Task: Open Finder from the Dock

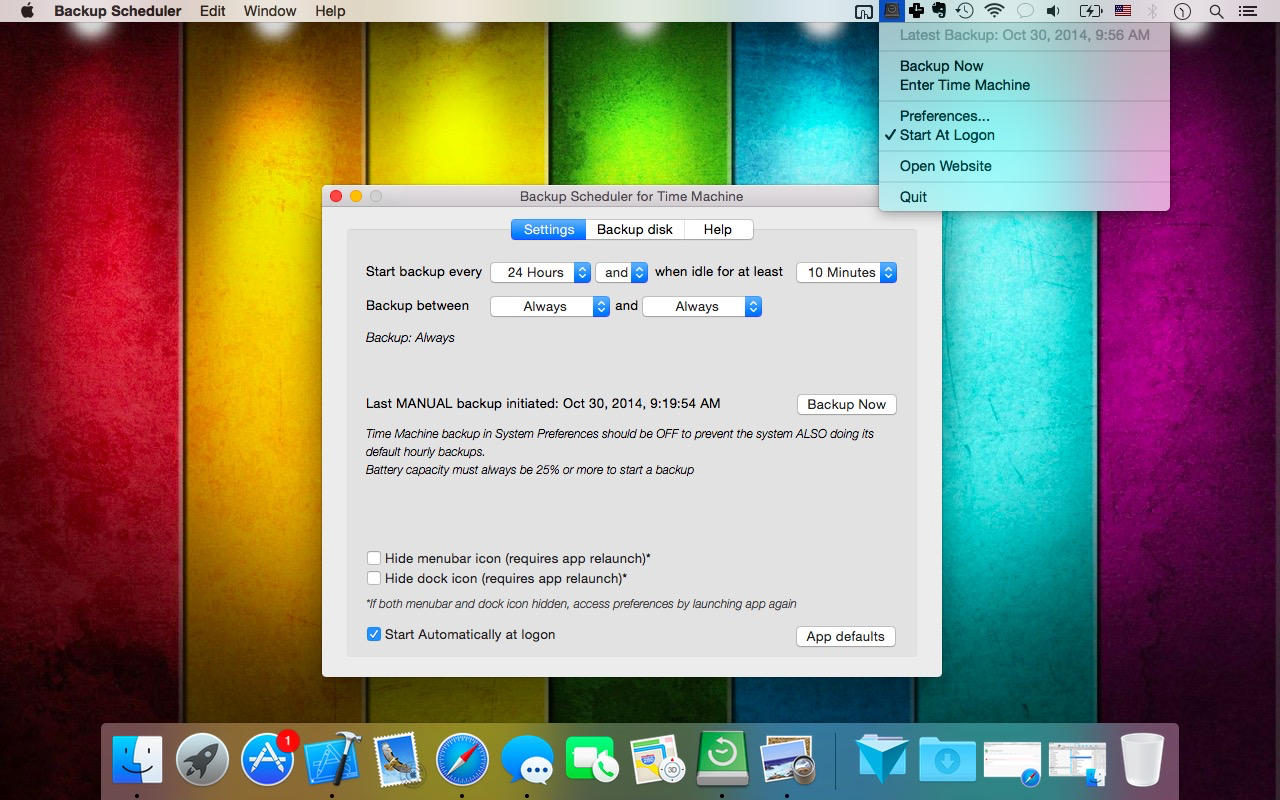Action: [x=137, y=759]
